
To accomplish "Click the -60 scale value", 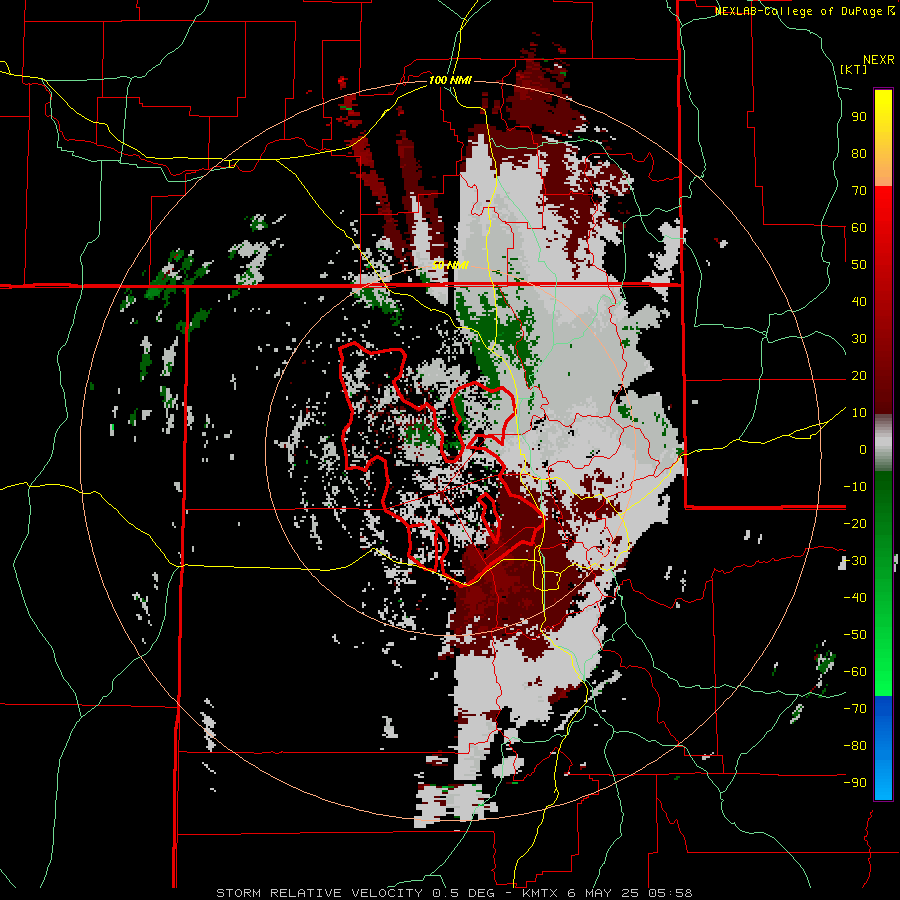I will pos(855,672).
